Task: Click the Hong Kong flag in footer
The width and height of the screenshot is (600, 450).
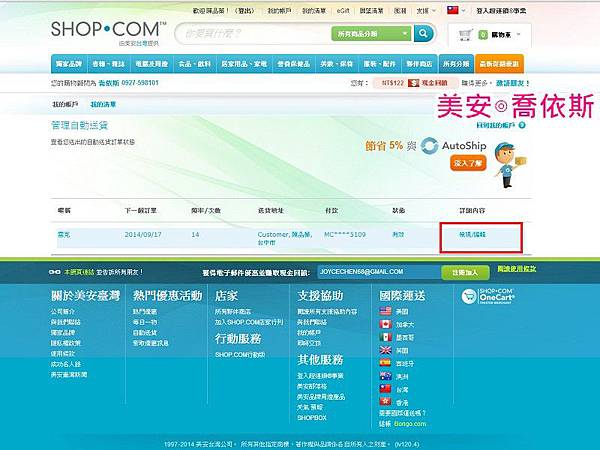Action: [385, 401]
